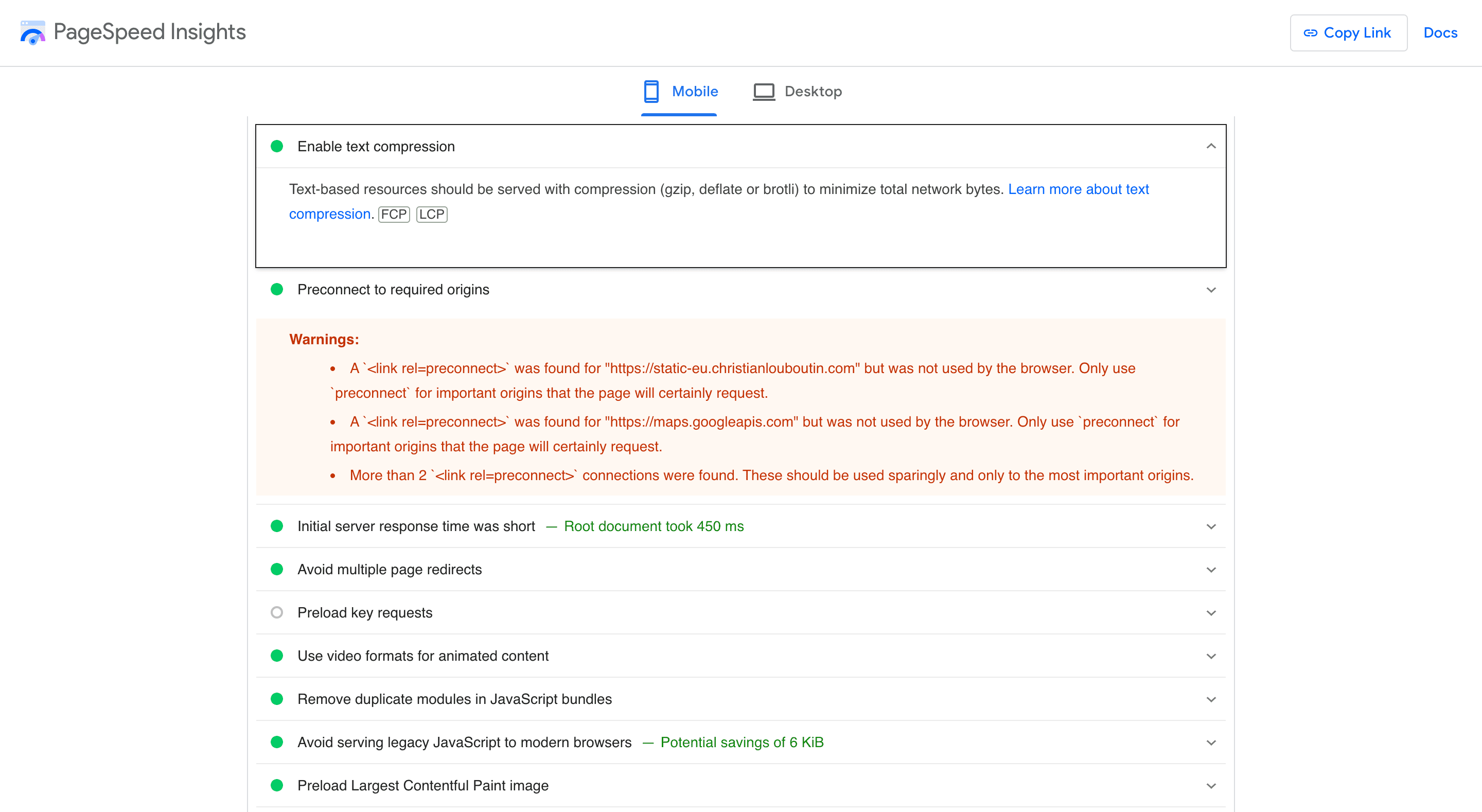Click the link icon inside Copy Link button
The height and width of the screenshot is (812, 1482).
click(1311, 33)
